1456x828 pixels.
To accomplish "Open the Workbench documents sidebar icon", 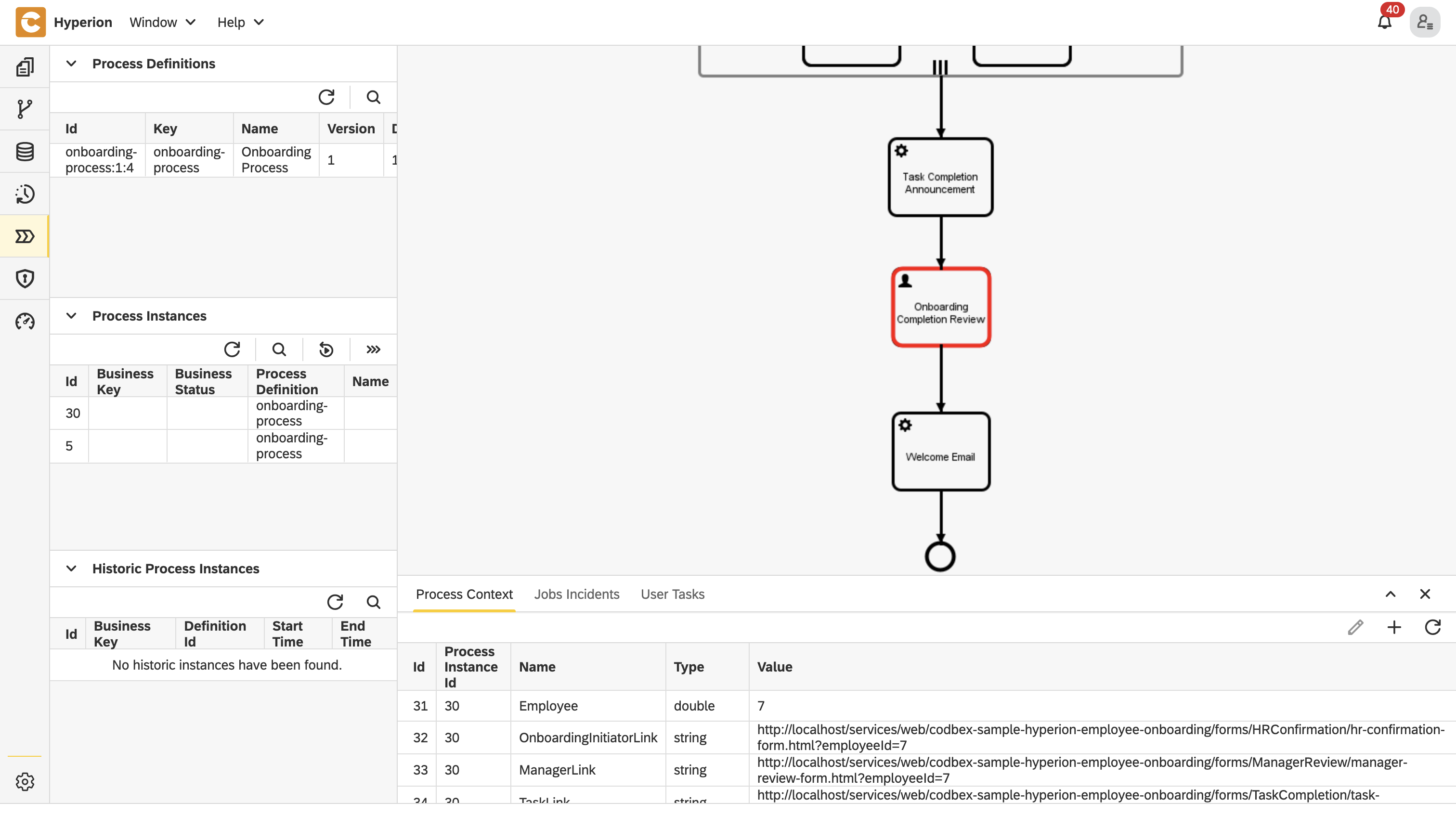I will pyautogui.click(x=25, y=67).
